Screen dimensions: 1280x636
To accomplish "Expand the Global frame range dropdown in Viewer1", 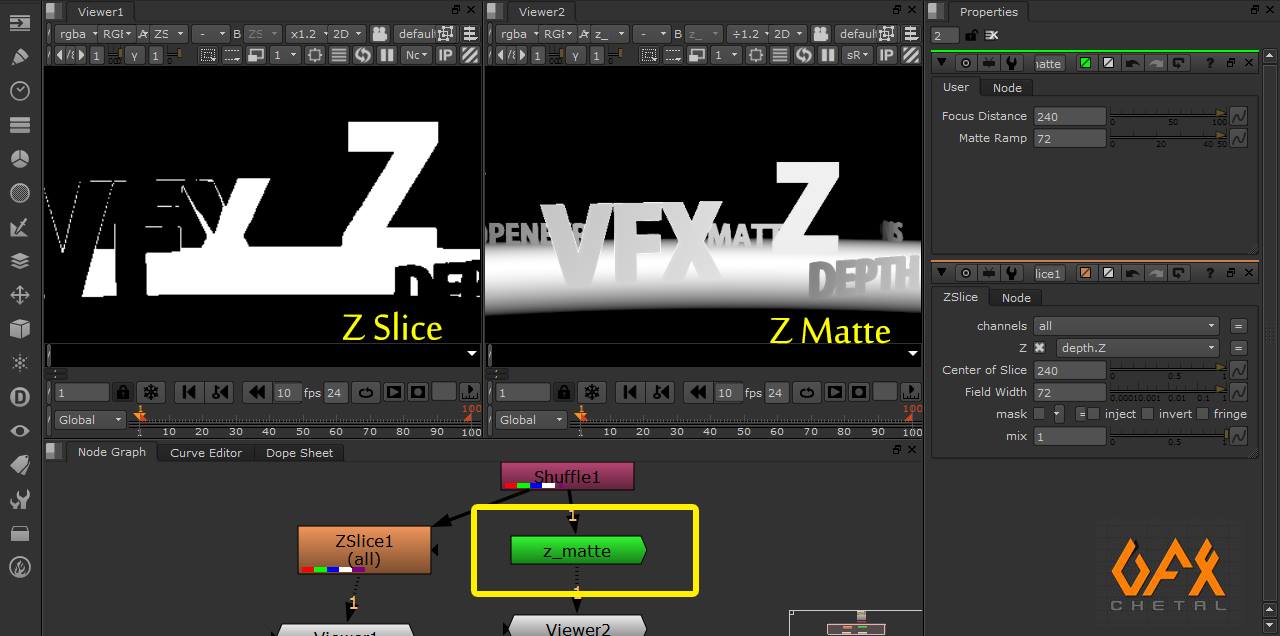I will 90,420.
